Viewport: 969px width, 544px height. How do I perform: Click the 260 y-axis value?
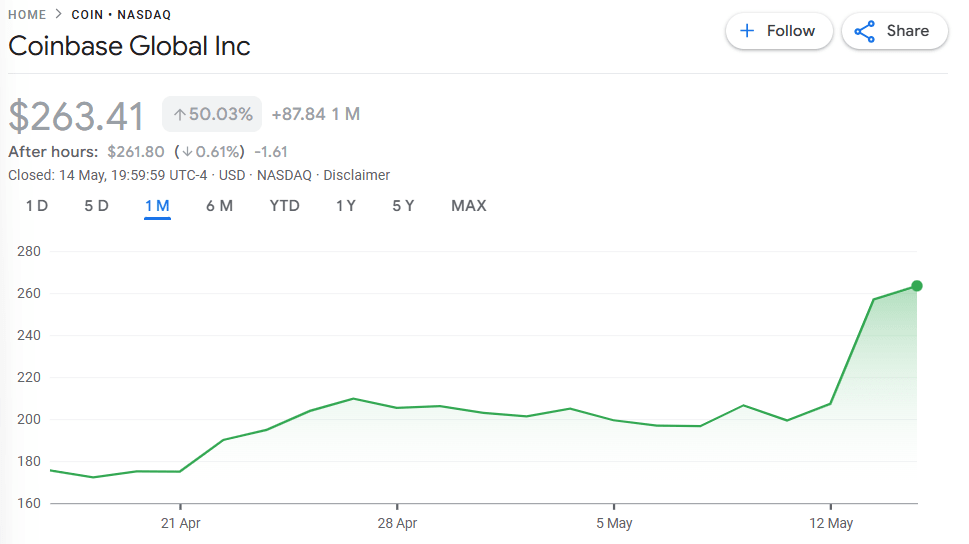pos(29,293)
